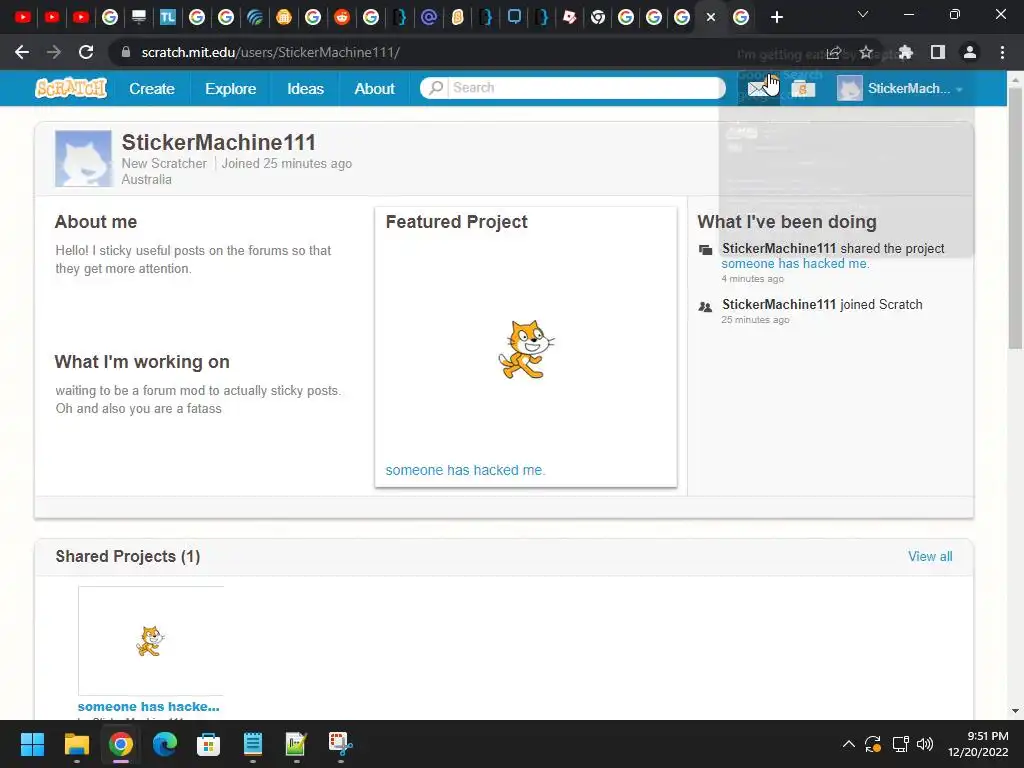This screenshot has height=768, width=1024.
Task: Click View all for Shared Projects
Action: [x=930, y=556]
